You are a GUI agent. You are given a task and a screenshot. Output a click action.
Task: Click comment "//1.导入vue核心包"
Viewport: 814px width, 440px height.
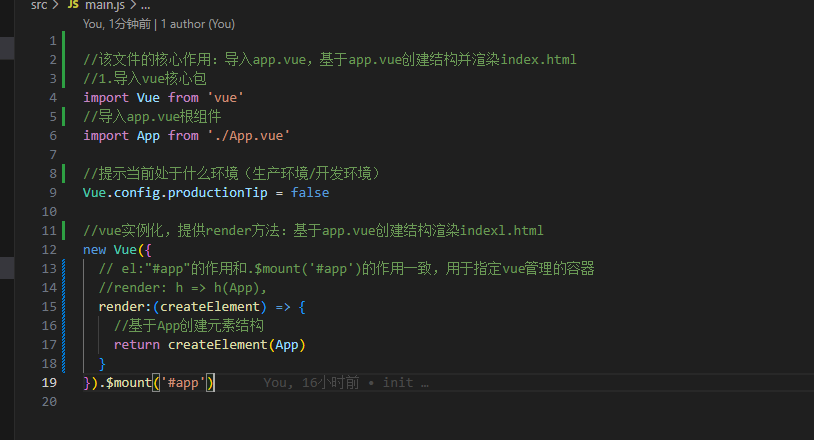coord(145,78)
